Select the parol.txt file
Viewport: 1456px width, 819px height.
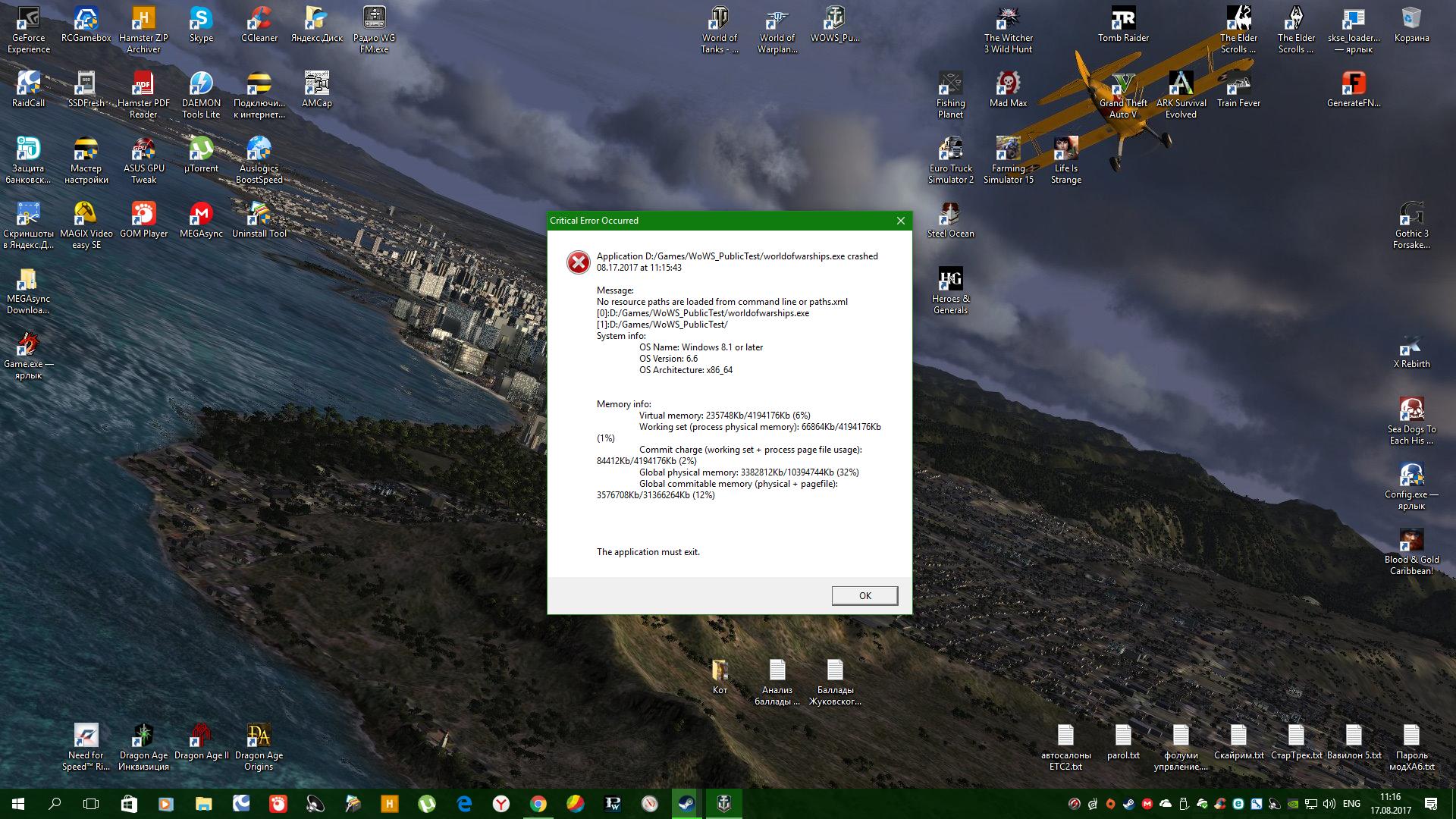point(1123,742)
